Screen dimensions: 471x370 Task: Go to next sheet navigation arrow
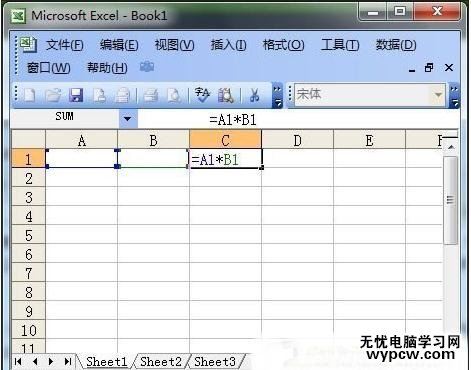pyautogui.click(x=51, y=361)
